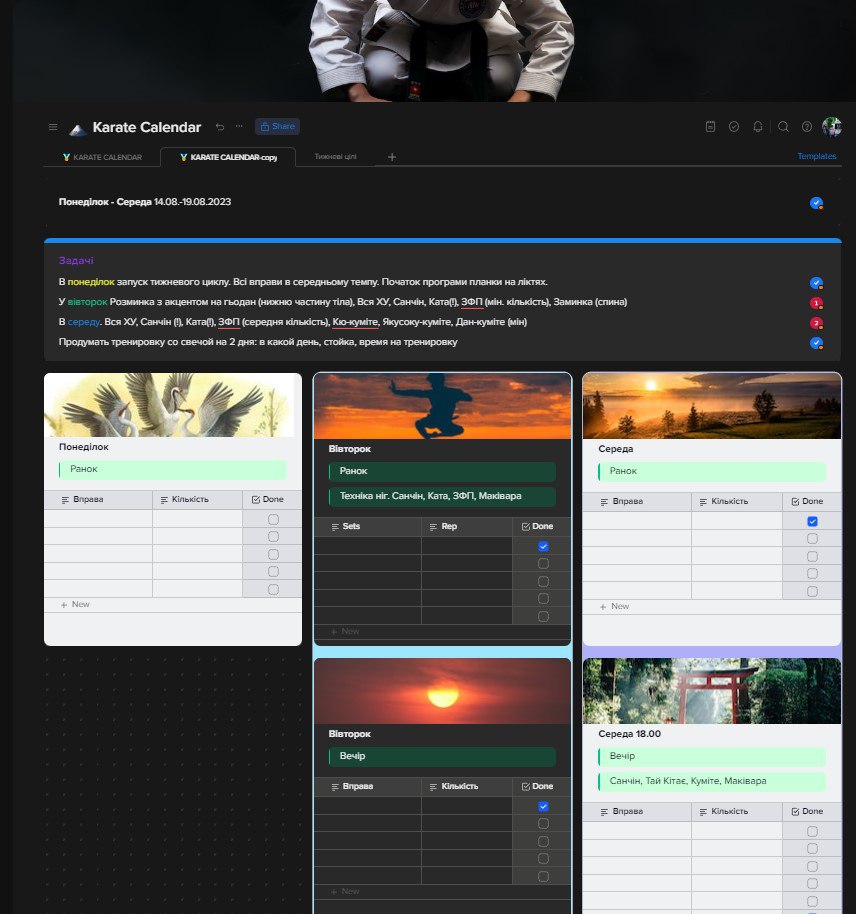This screenshot has width=856, height=914.
Task: Open notifications bell
Action: (x=758, y=127)
